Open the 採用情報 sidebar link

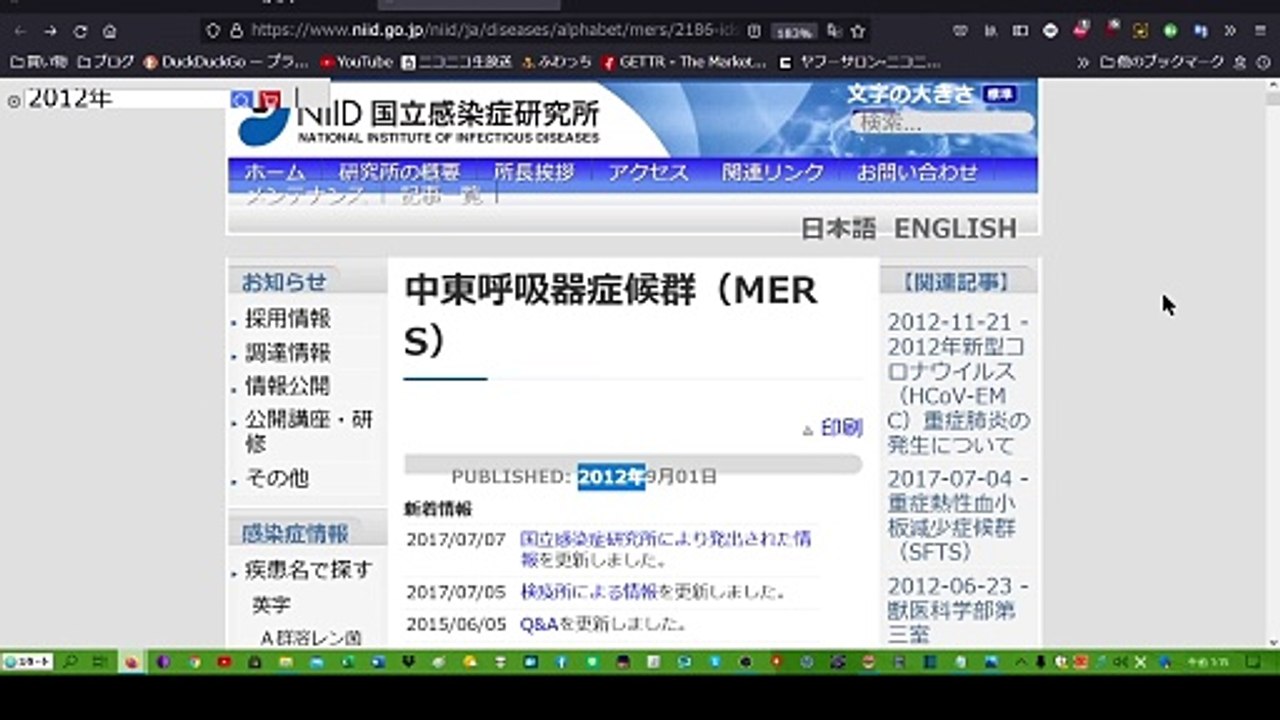point(288,319)
